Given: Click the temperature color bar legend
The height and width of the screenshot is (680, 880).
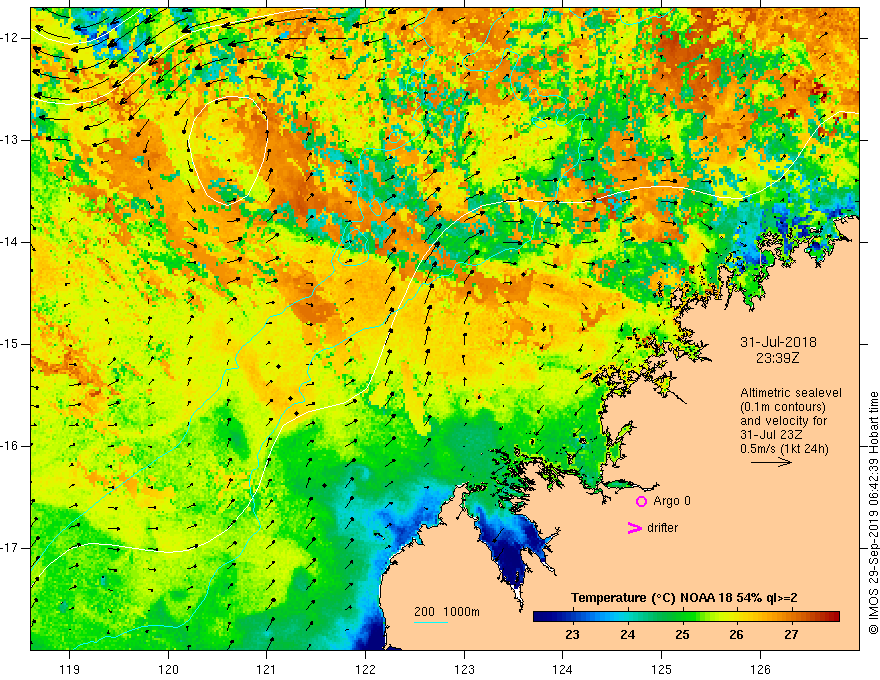Looking at the screenshot, I should (x=686, y=616).
